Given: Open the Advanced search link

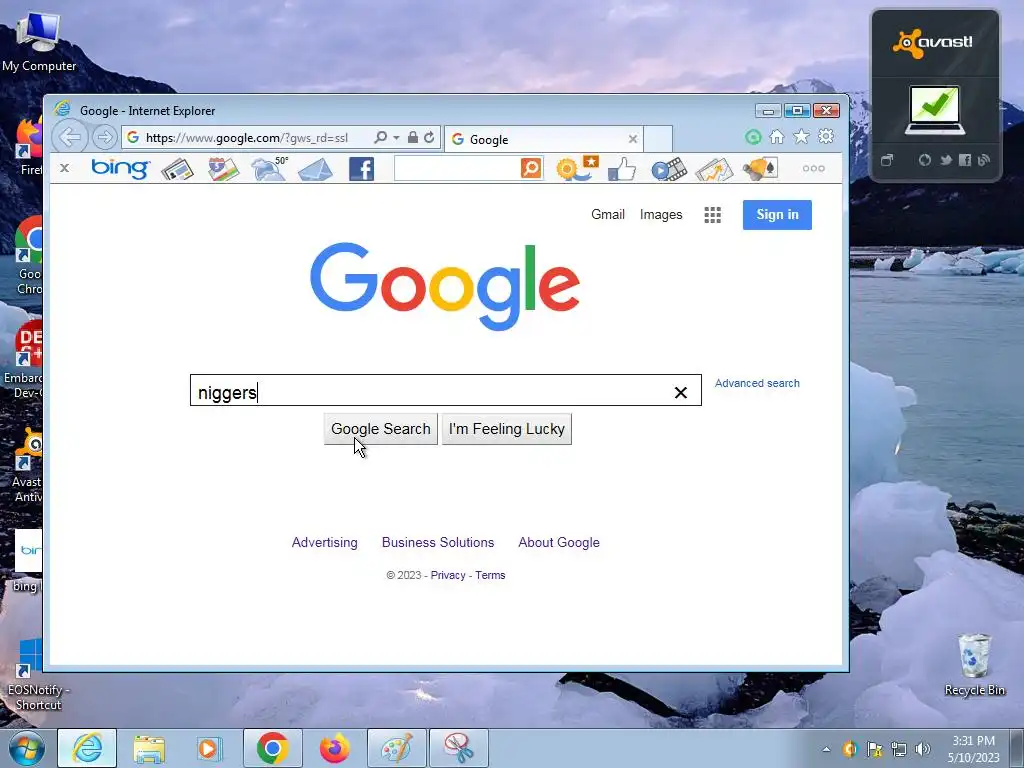Looking at the screenshot, I should tap(757, 383).
